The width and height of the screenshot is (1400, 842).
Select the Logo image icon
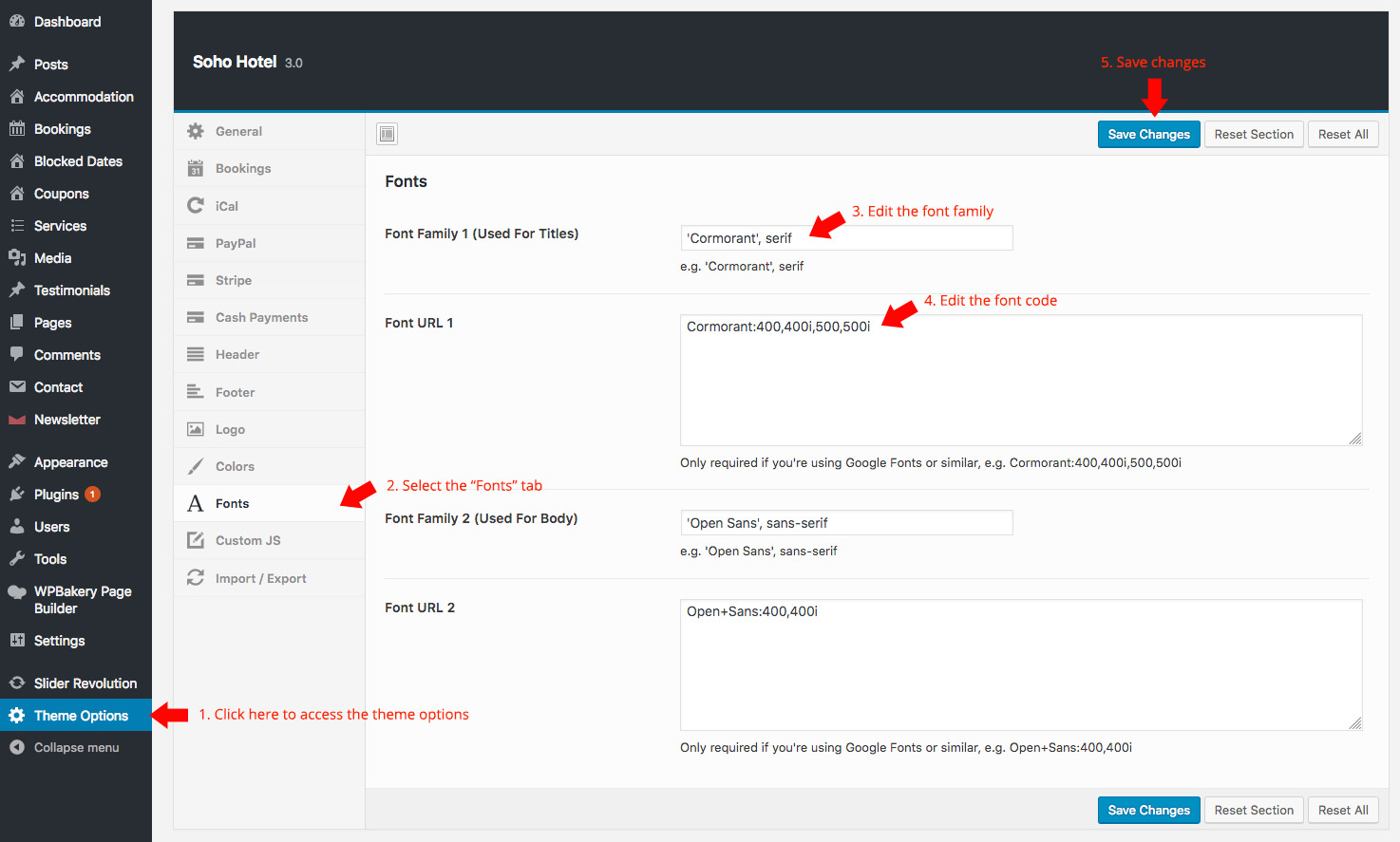196,429
